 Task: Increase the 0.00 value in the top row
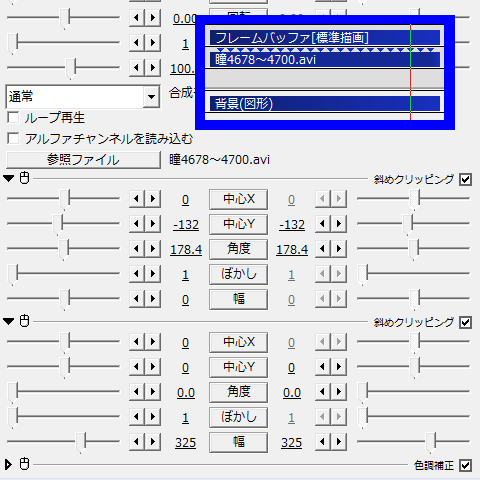153,17
